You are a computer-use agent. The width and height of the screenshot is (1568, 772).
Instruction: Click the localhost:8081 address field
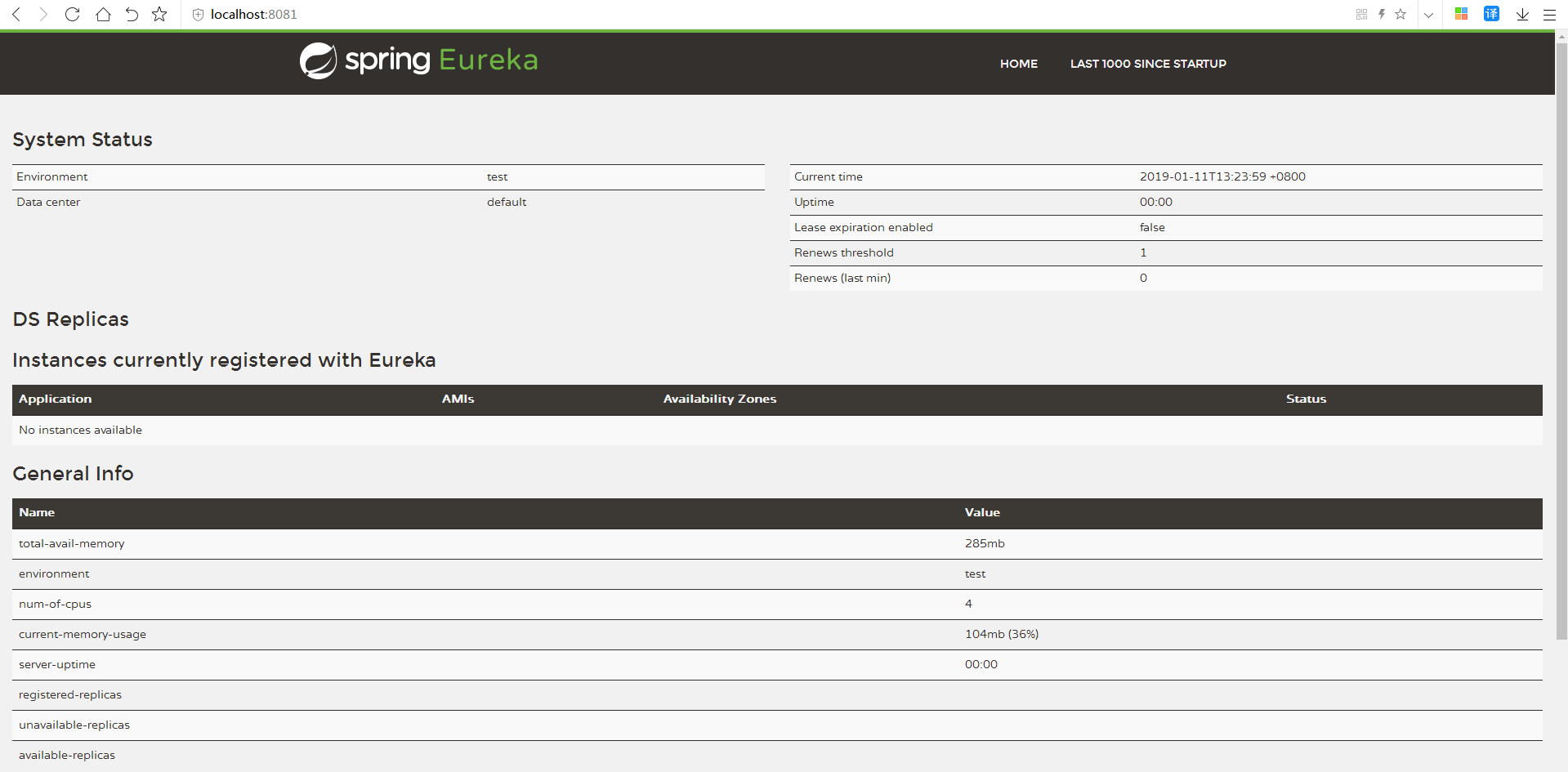pyautogui.click(x=254, y=15)
